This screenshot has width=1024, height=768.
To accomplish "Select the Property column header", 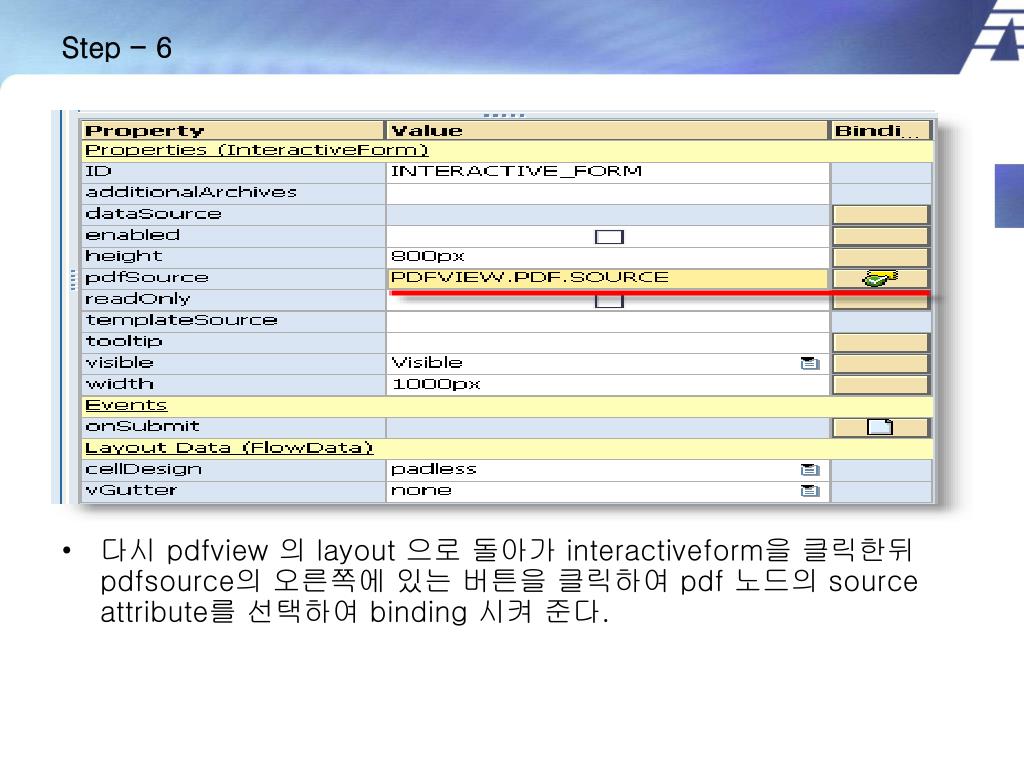I will coord(232,130).
